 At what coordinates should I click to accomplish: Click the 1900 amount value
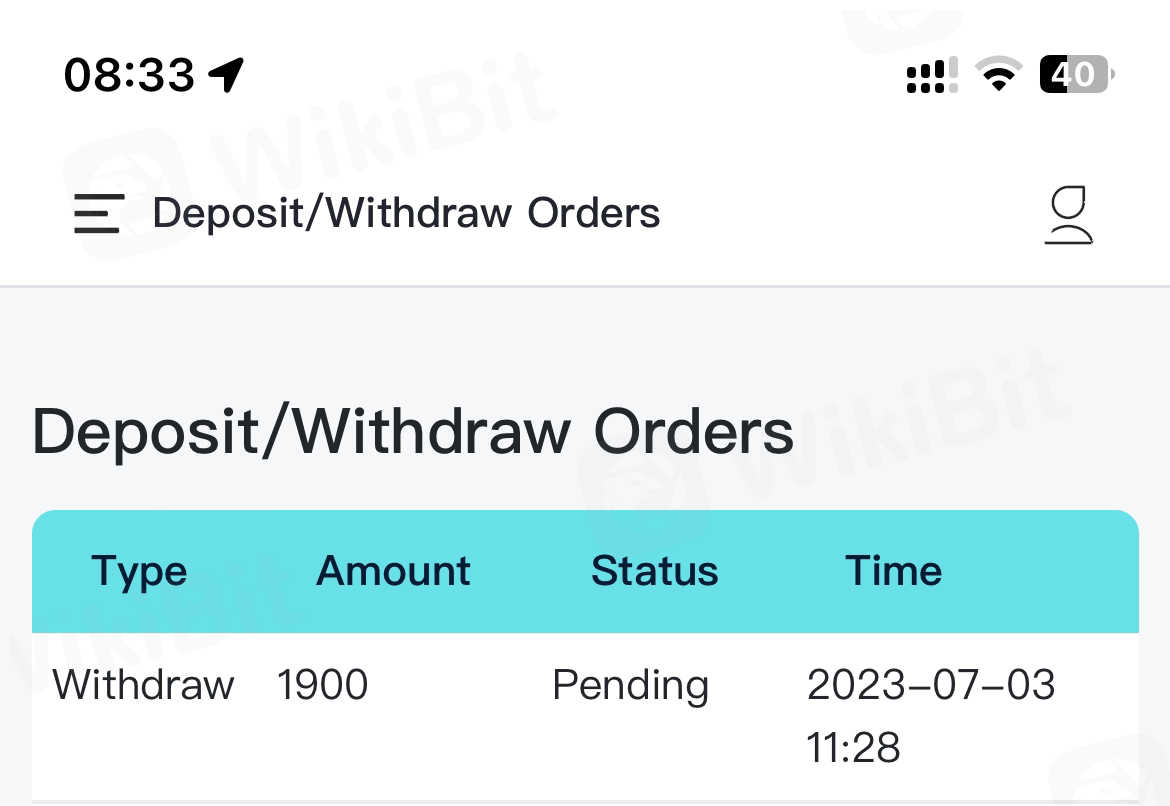coord(322,686)
